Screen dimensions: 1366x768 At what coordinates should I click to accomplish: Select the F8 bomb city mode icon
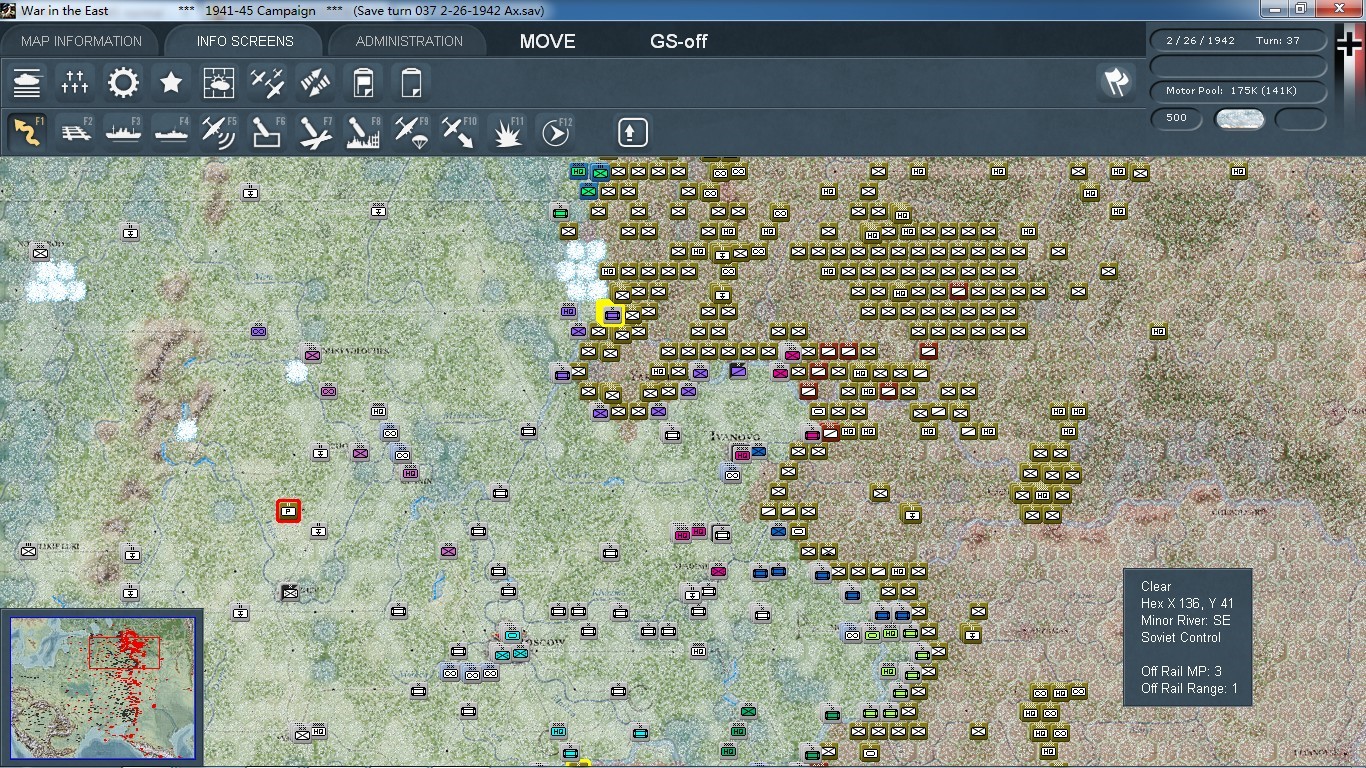click(363, 132)
